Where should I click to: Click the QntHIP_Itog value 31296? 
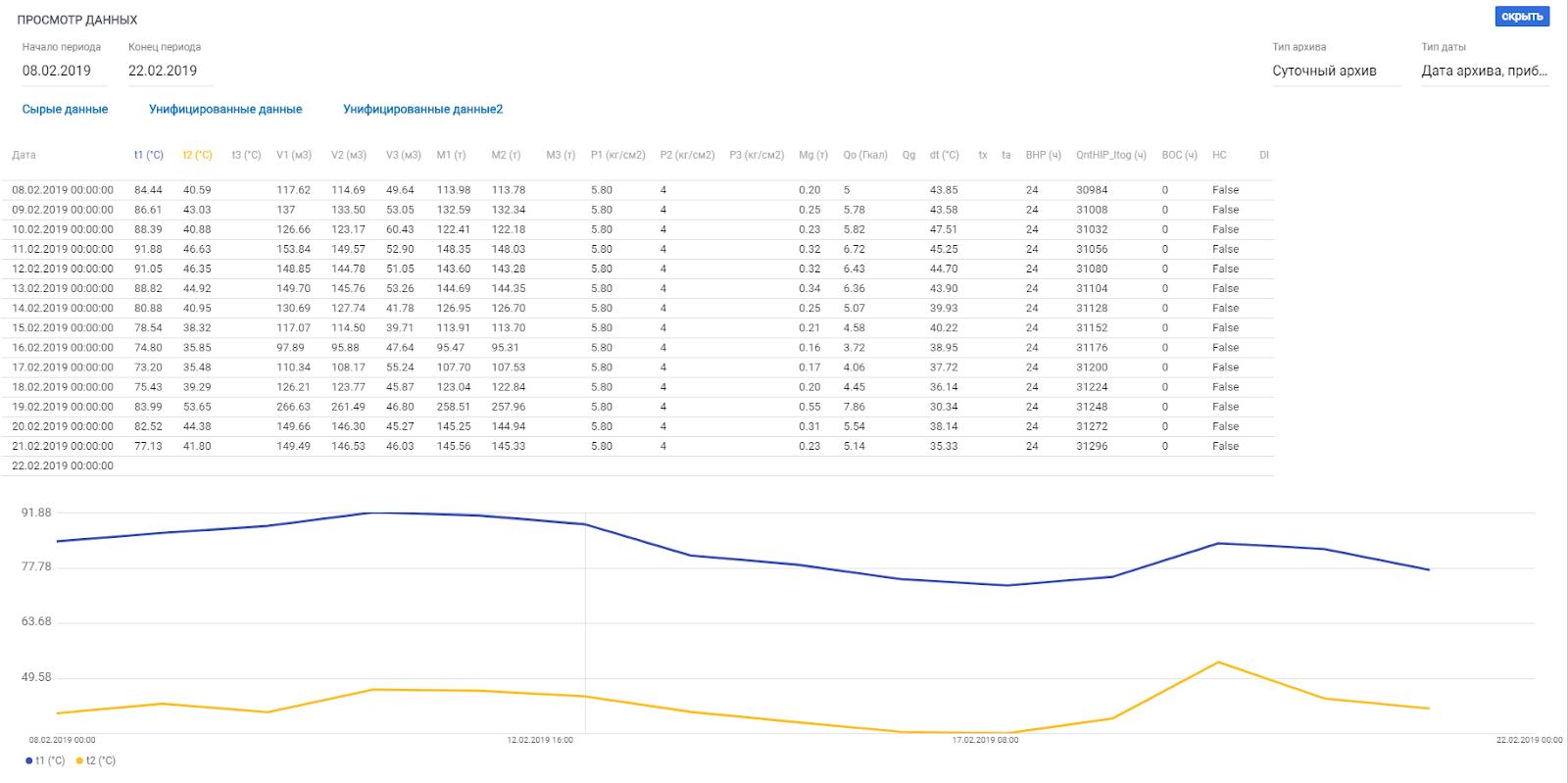tap(1092, 446)
